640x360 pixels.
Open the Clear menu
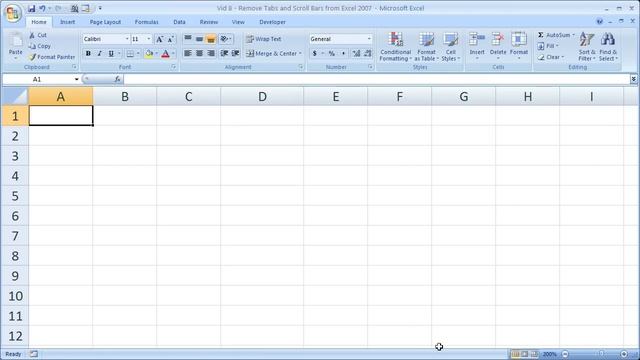[551, 57]
